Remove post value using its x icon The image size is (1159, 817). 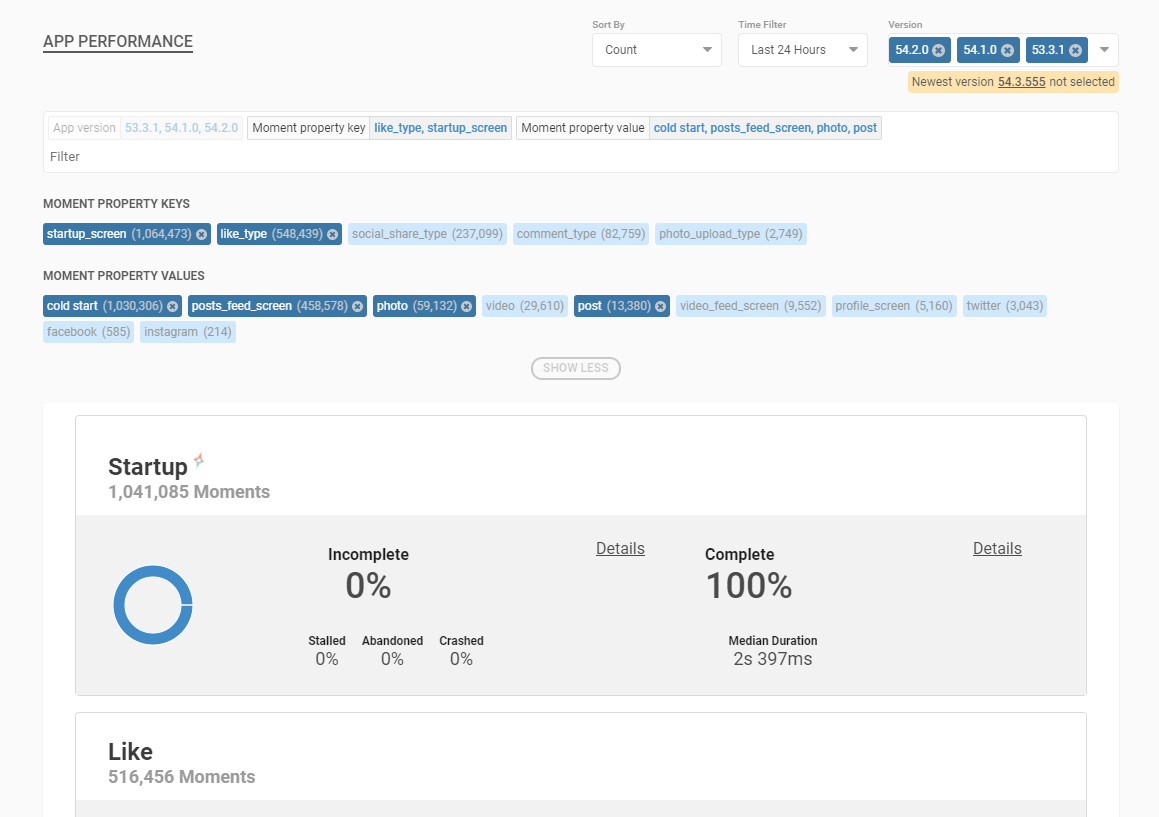[660, 306]
